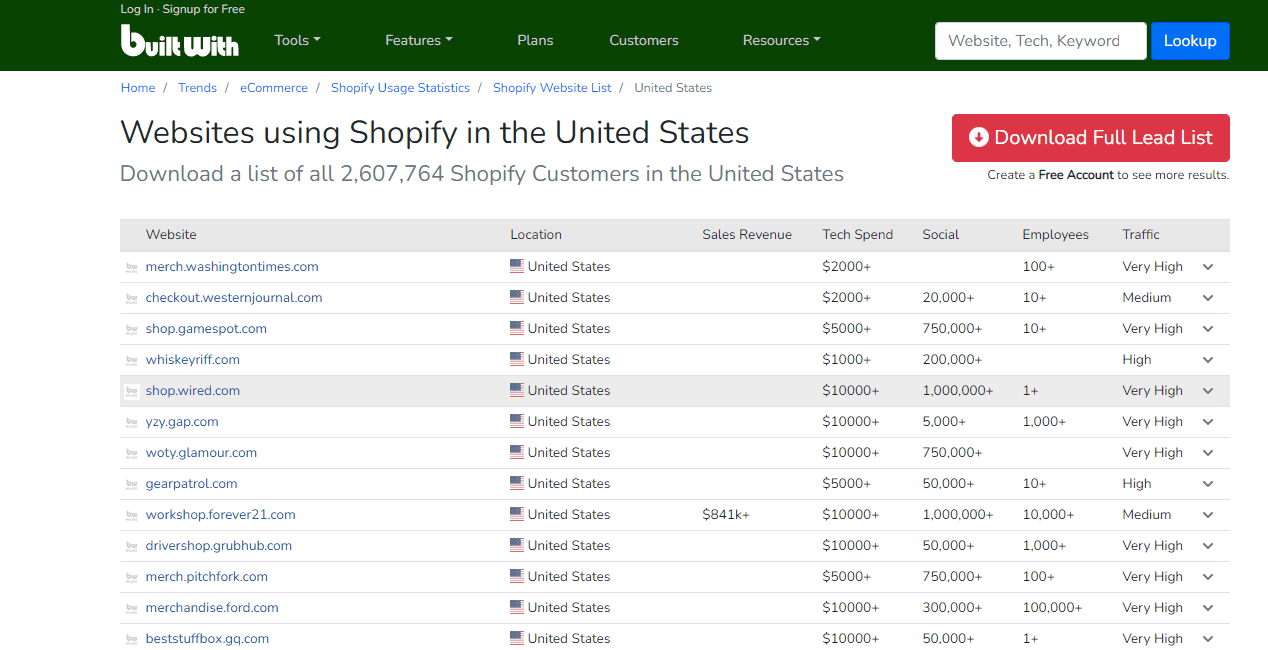Click the bw thumbnail icon beside merch.washingtontimes.com
This screenshot has height=650, width=1268.
tap(132, 266)
